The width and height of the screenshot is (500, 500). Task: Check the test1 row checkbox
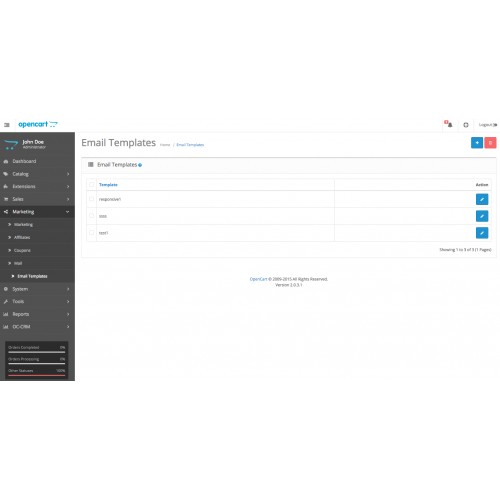(x=91, y=233)
